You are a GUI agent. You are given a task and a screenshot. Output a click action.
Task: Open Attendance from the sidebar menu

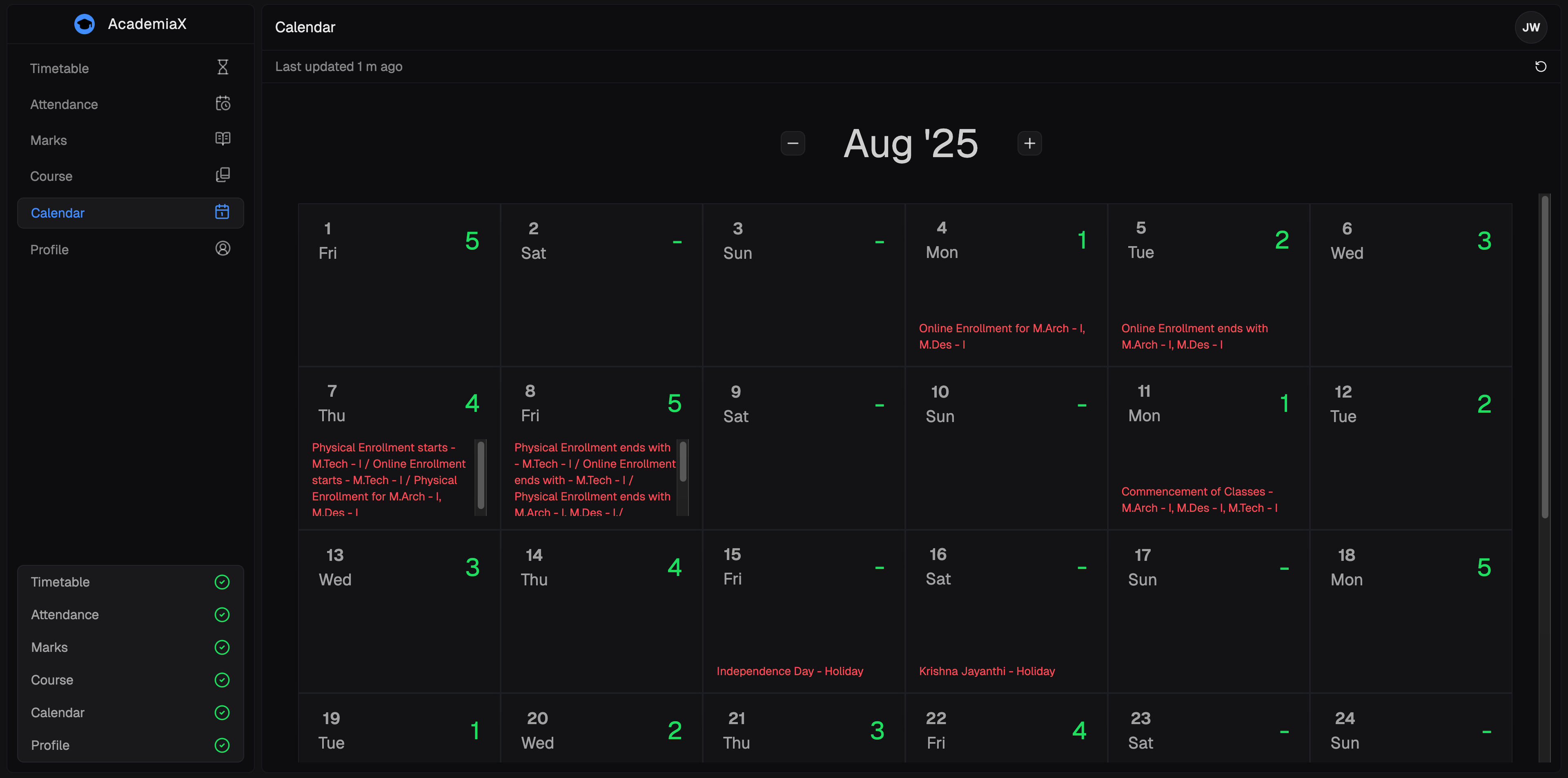pos(64,104)
